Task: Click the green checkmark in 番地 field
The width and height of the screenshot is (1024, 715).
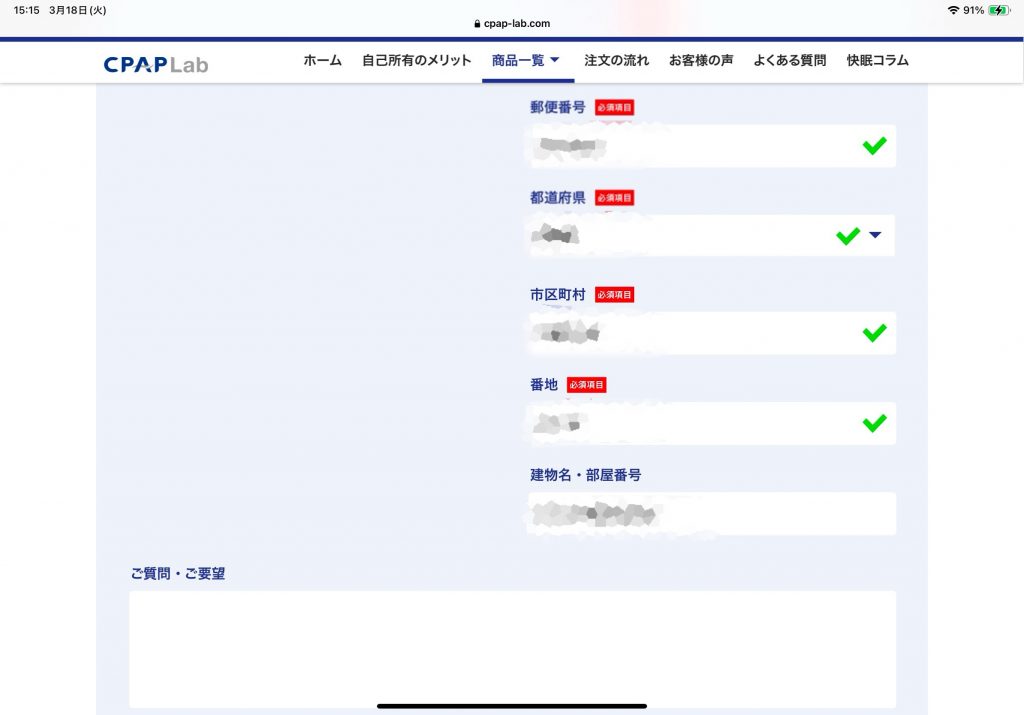Action: tap(874, 423)
